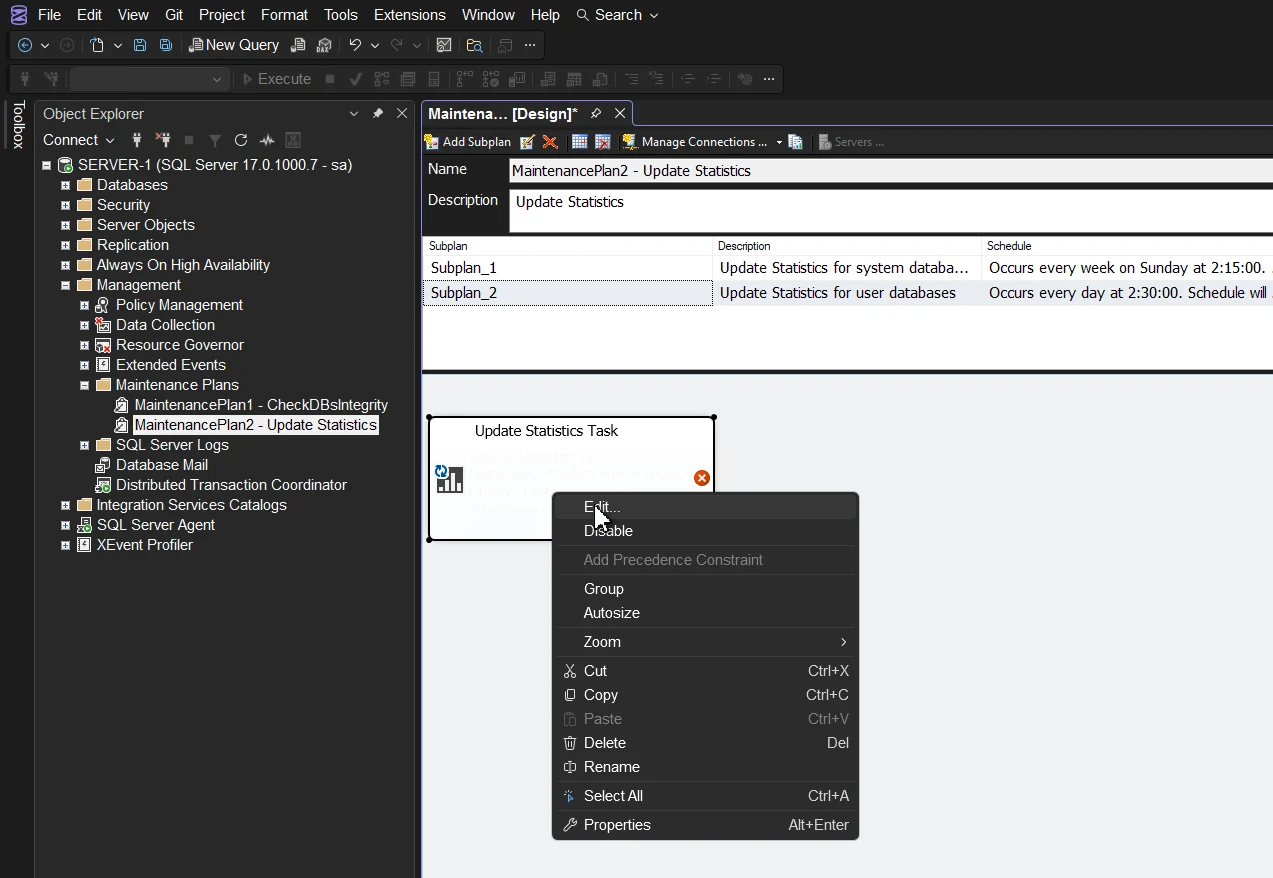This screenshot has width=1273, height=878.
Task: Choose Properties from the context menu
Action: tap(618, 824)
